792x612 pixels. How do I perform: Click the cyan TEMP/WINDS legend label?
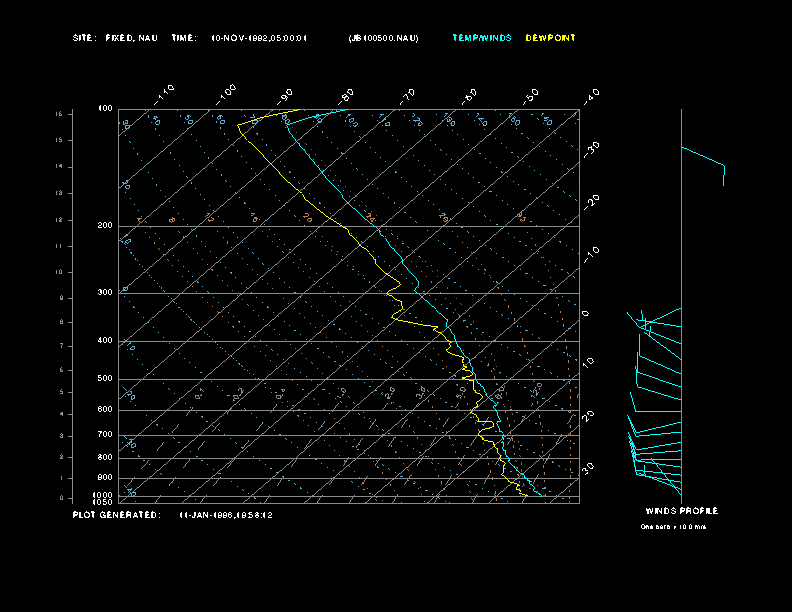point(481,38)
